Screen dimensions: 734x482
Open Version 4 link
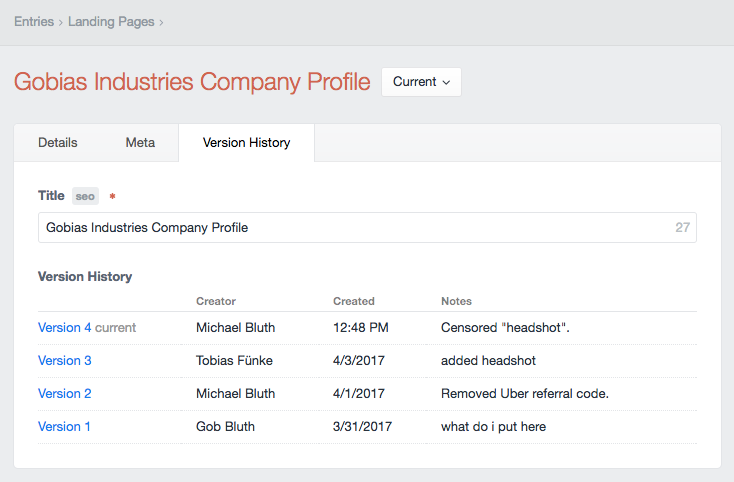[65, 327]
